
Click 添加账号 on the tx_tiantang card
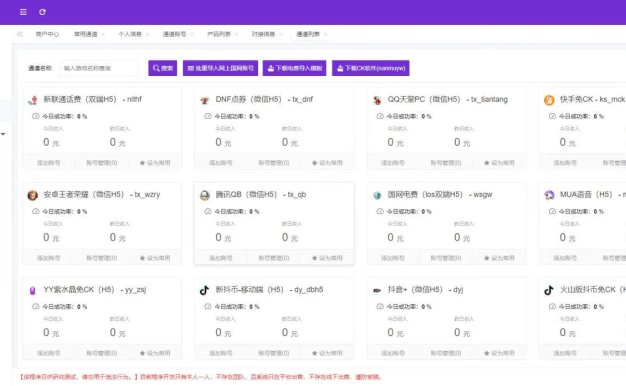(393, 163)
